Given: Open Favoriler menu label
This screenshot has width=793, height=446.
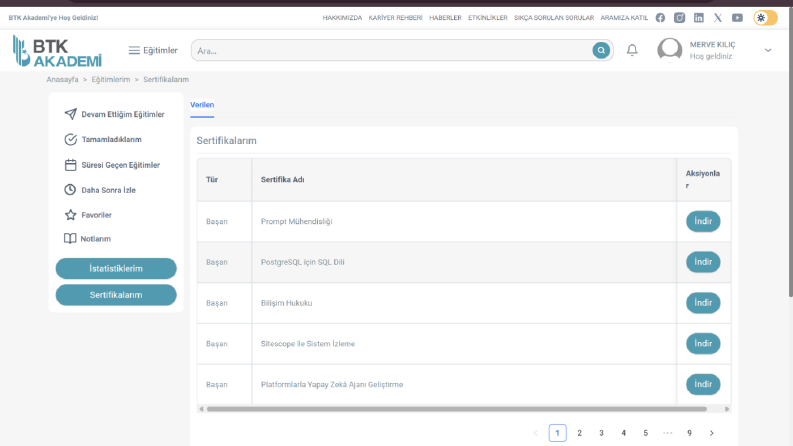Looking at the screenshot, I should click(x=96, y=215).
